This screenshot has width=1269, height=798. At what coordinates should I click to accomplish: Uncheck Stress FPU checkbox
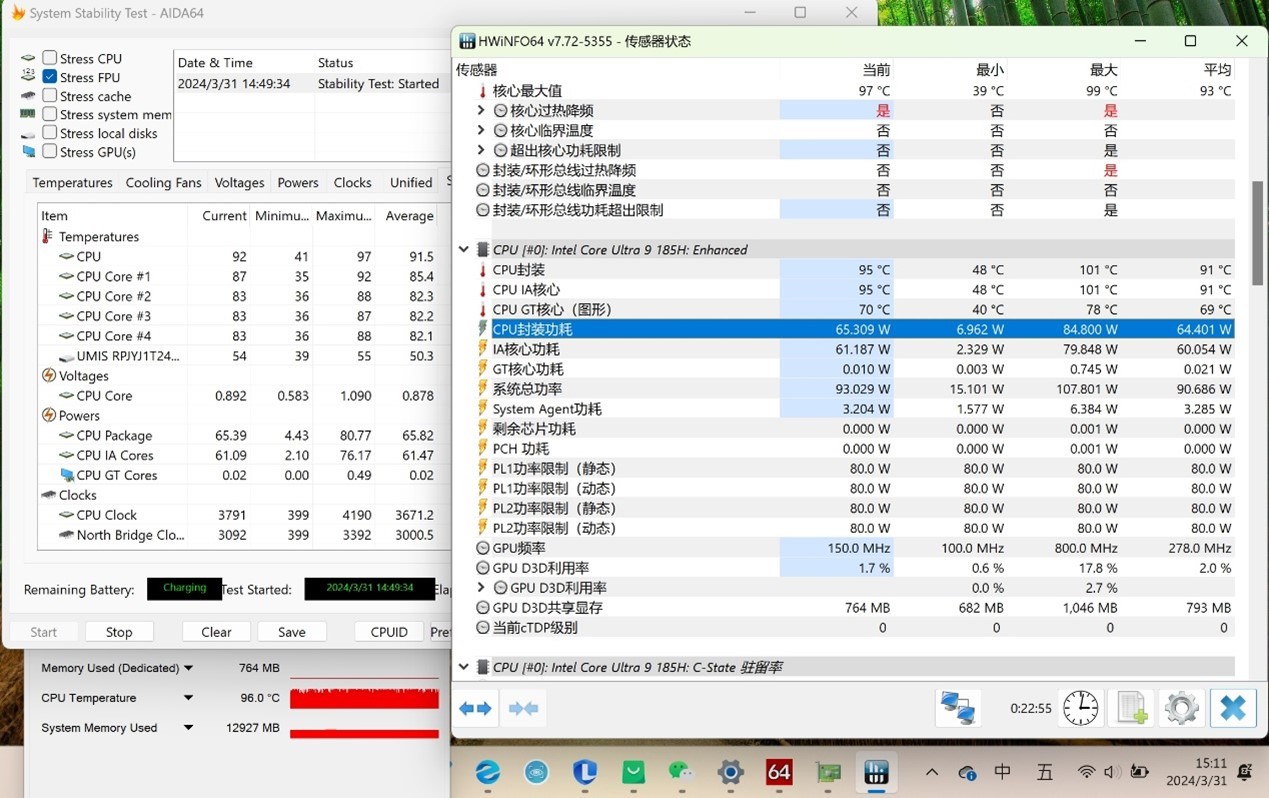[x=49, y=77]
